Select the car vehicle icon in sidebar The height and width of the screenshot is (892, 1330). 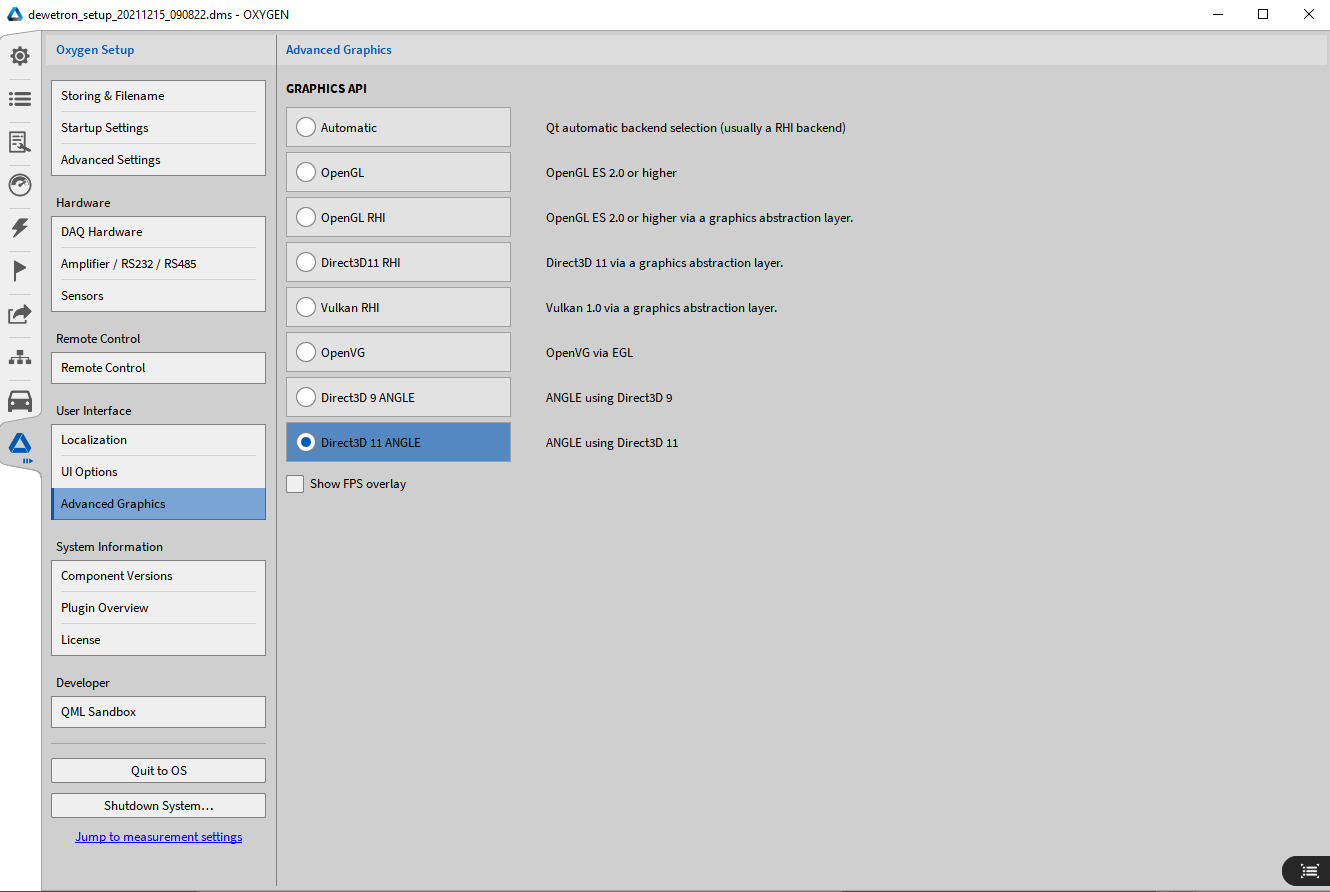(20, 401)
